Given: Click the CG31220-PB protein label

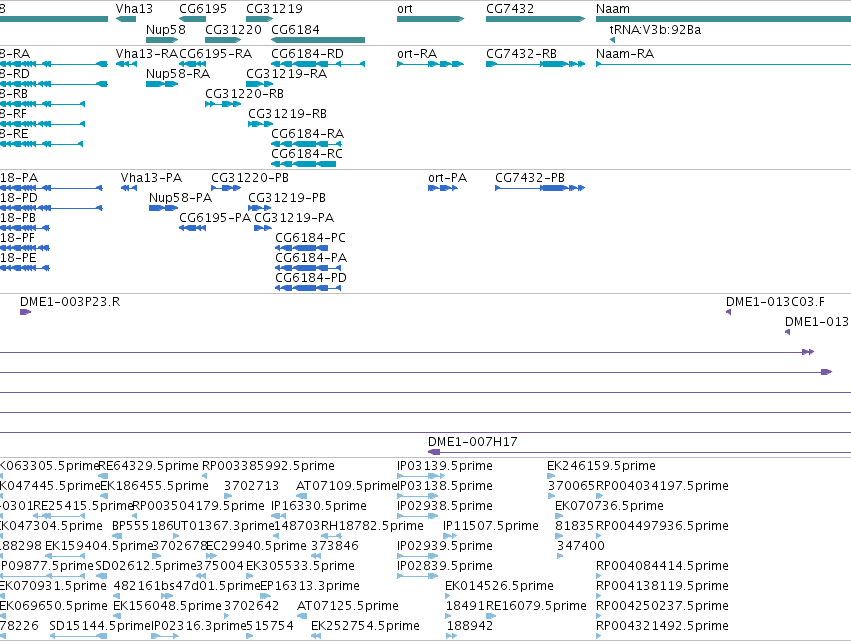Looking at the screenshot, I should (250, 178).
